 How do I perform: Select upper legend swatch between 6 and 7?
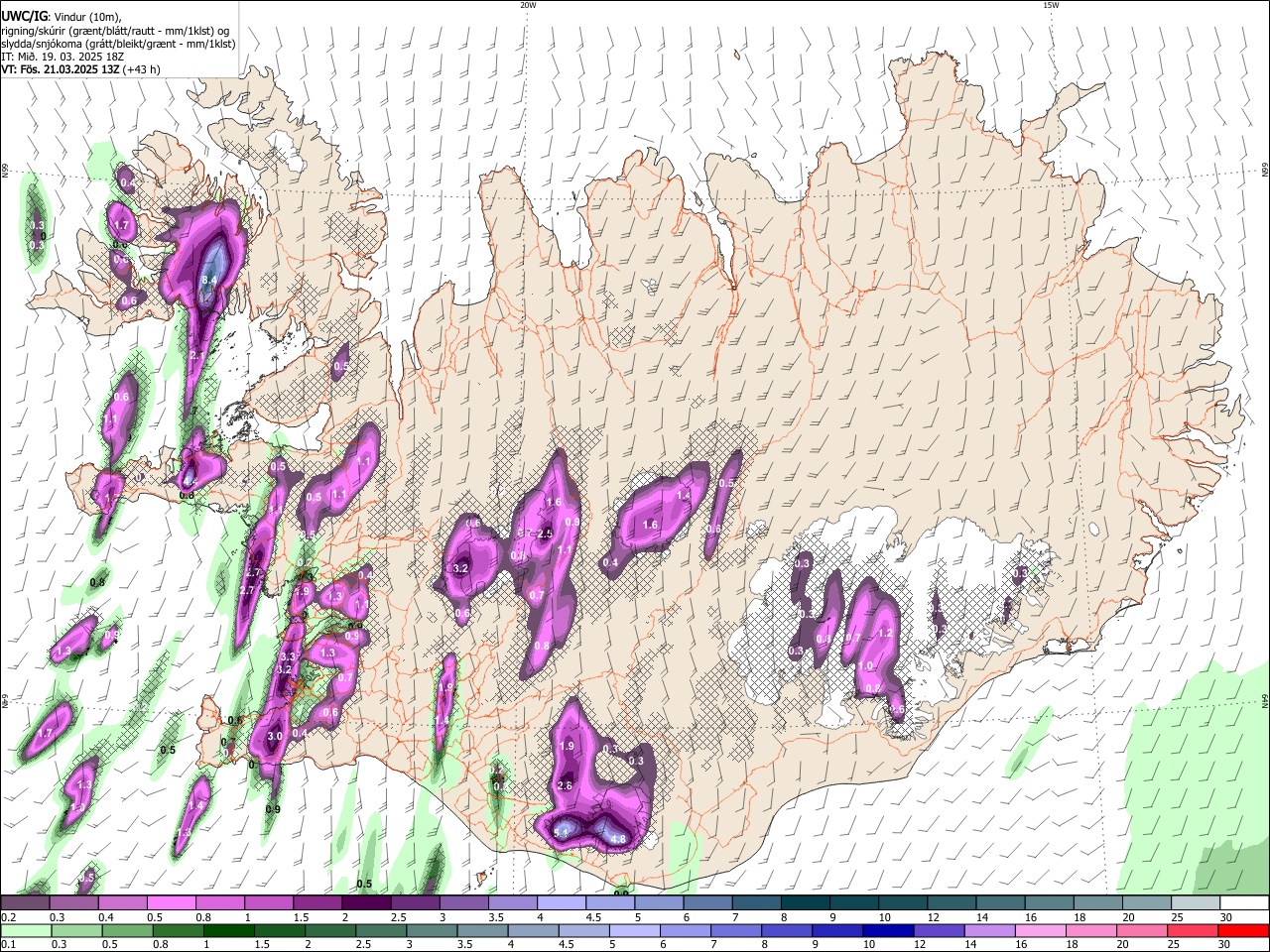[707, 903]
